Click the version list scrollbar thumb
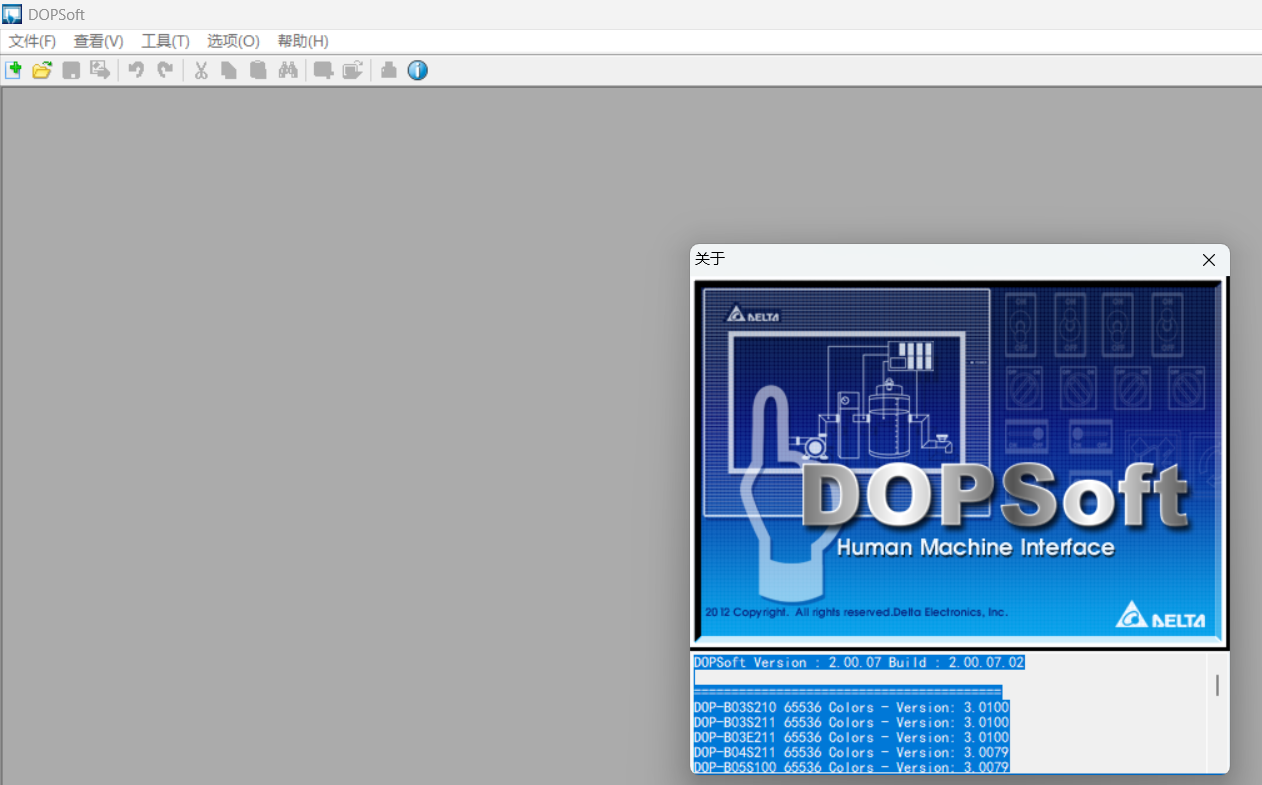The width and height of the screenshot is (1262, 785). click(x=1217, y=685)
